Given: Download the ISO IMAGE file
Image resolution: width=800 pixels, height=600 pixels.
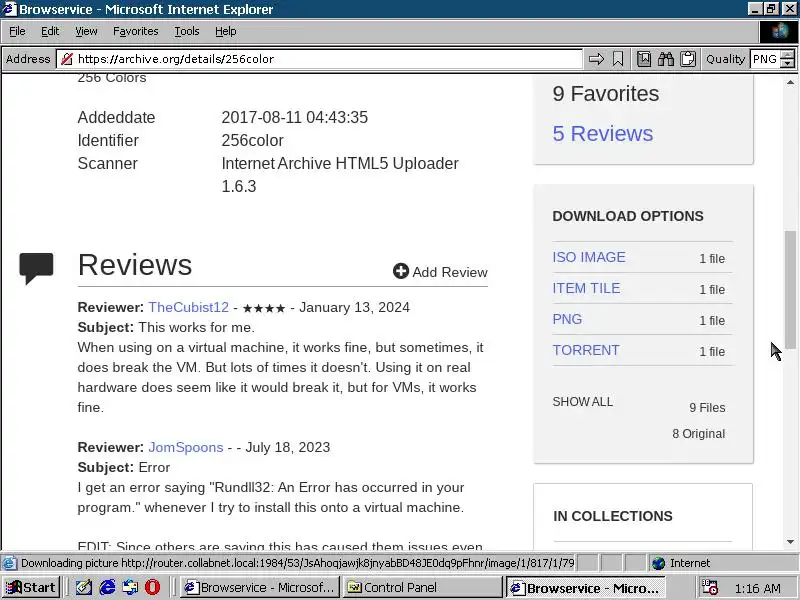Looking at the screenshot, I should (x=589, y=257).
